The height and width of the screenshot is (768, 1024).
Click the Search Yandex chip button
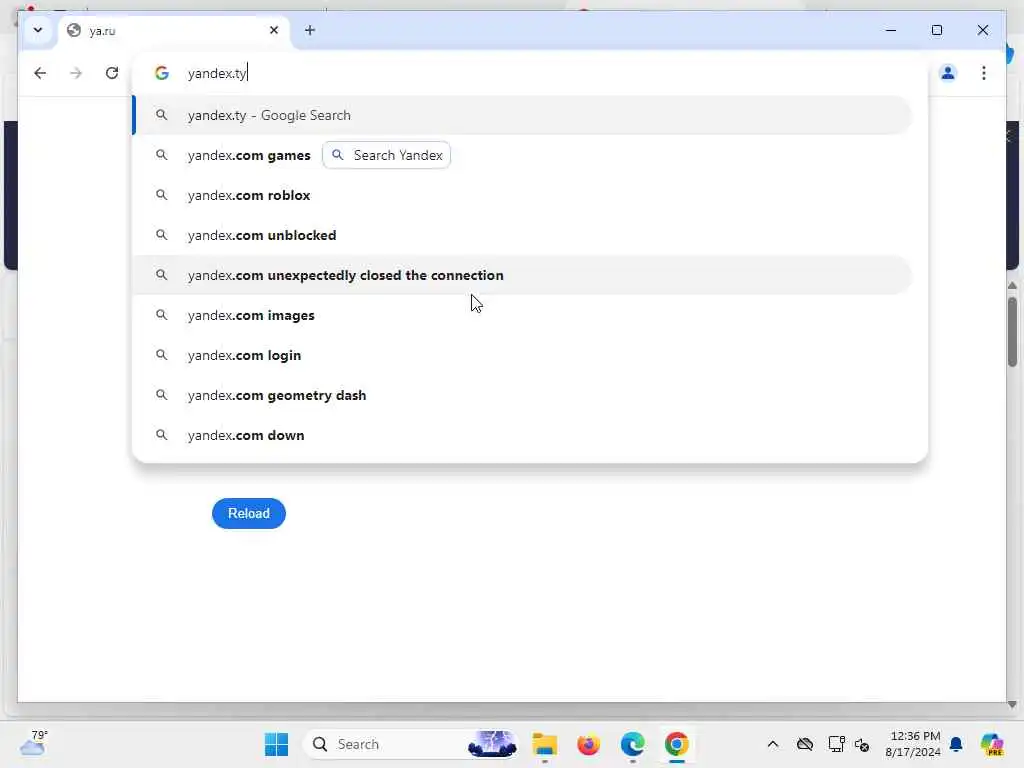point(386,155)
